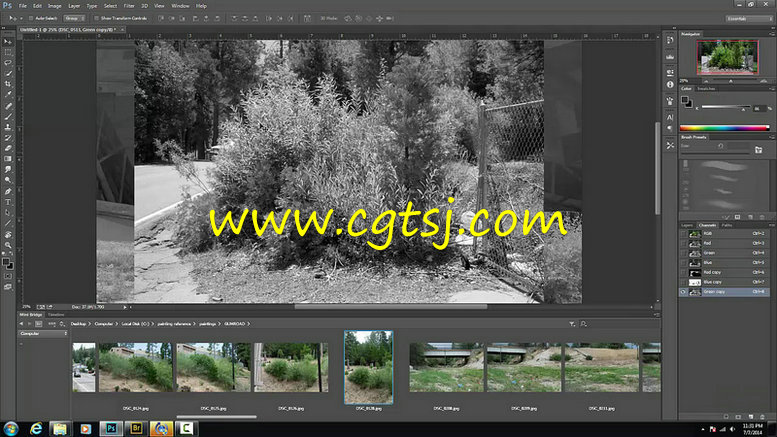The height and width of the screenshot is (437, 777).
Task: Select the Move tool in the toolbox
Action: (x=8, y=42)
